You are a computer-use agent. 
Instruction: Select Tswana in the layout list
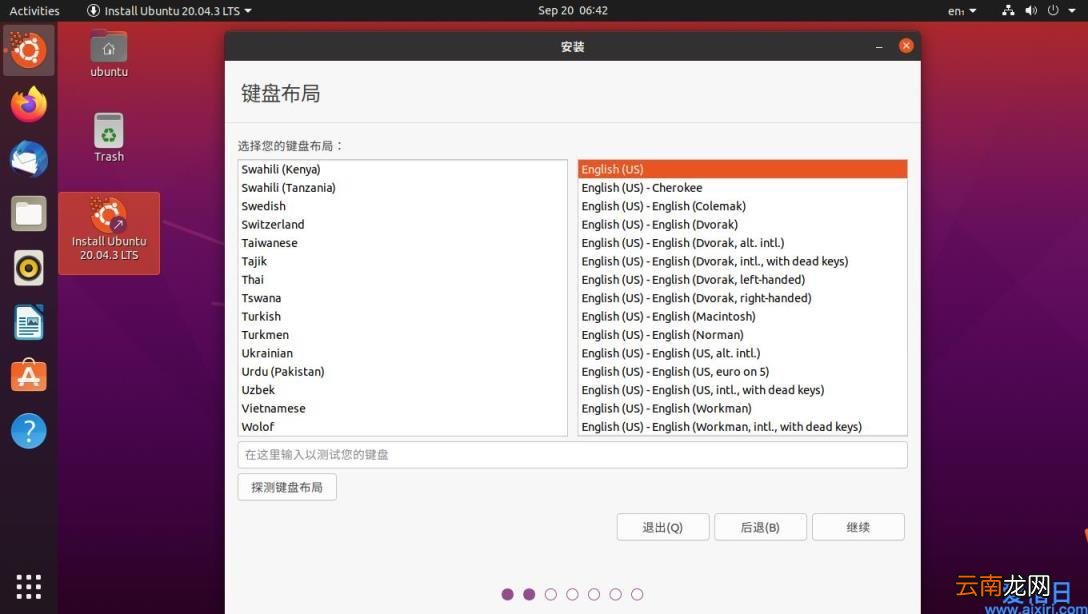pyautogui.click(x=402, y=298)
